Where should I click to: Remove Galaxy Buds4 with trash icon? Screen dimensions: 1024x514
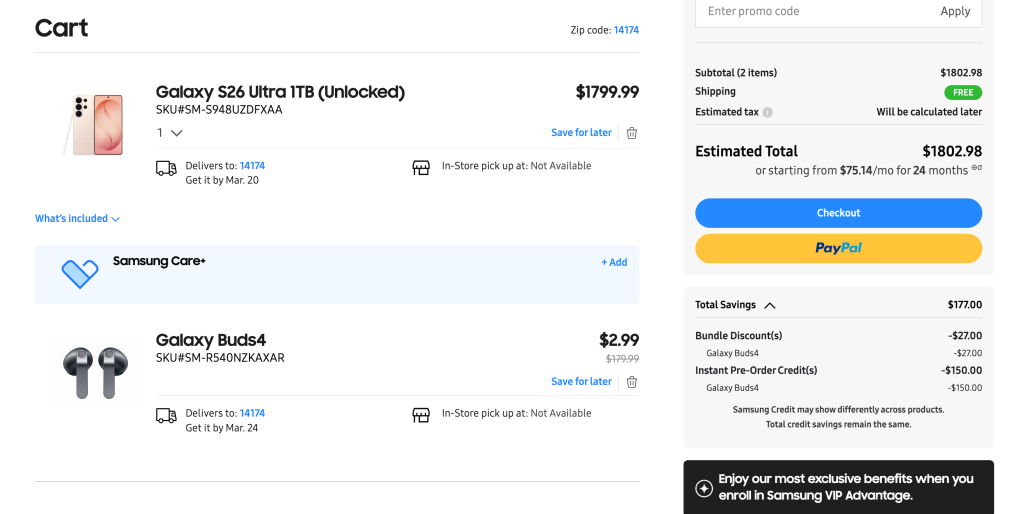click(x=632, y=382)
